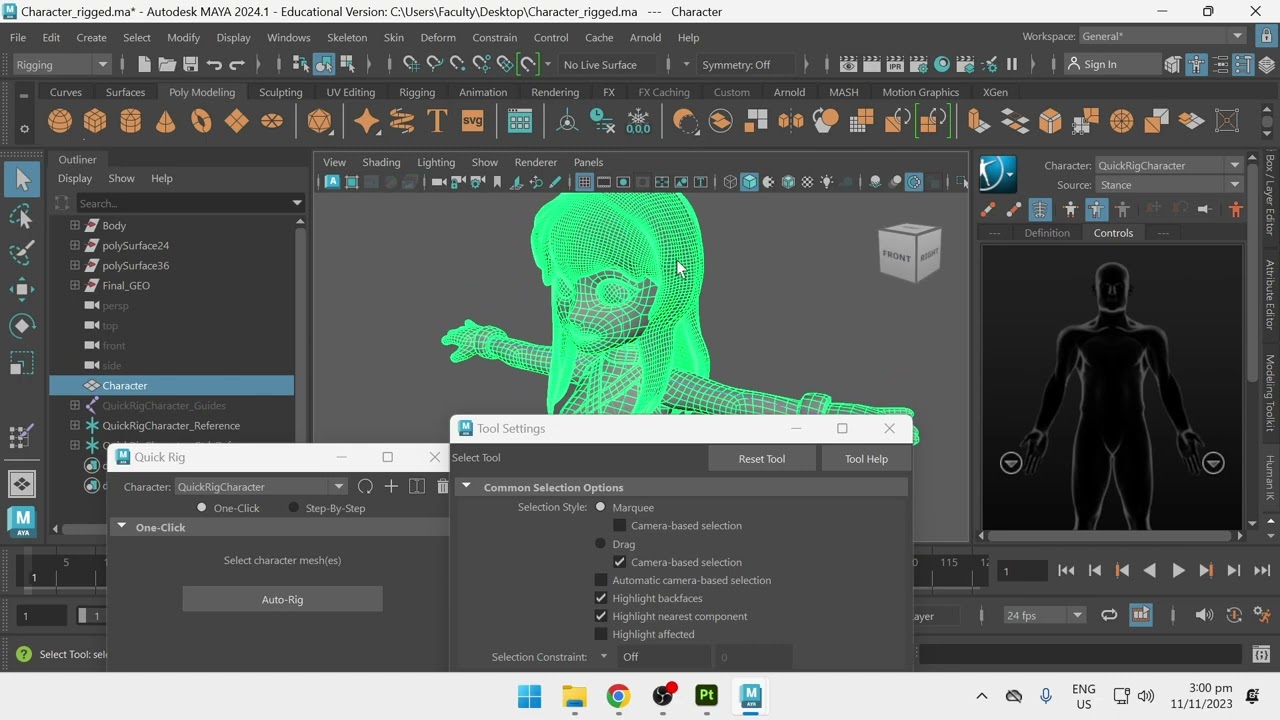Activate the Move tool in toolbox

[x=22, y=289]
